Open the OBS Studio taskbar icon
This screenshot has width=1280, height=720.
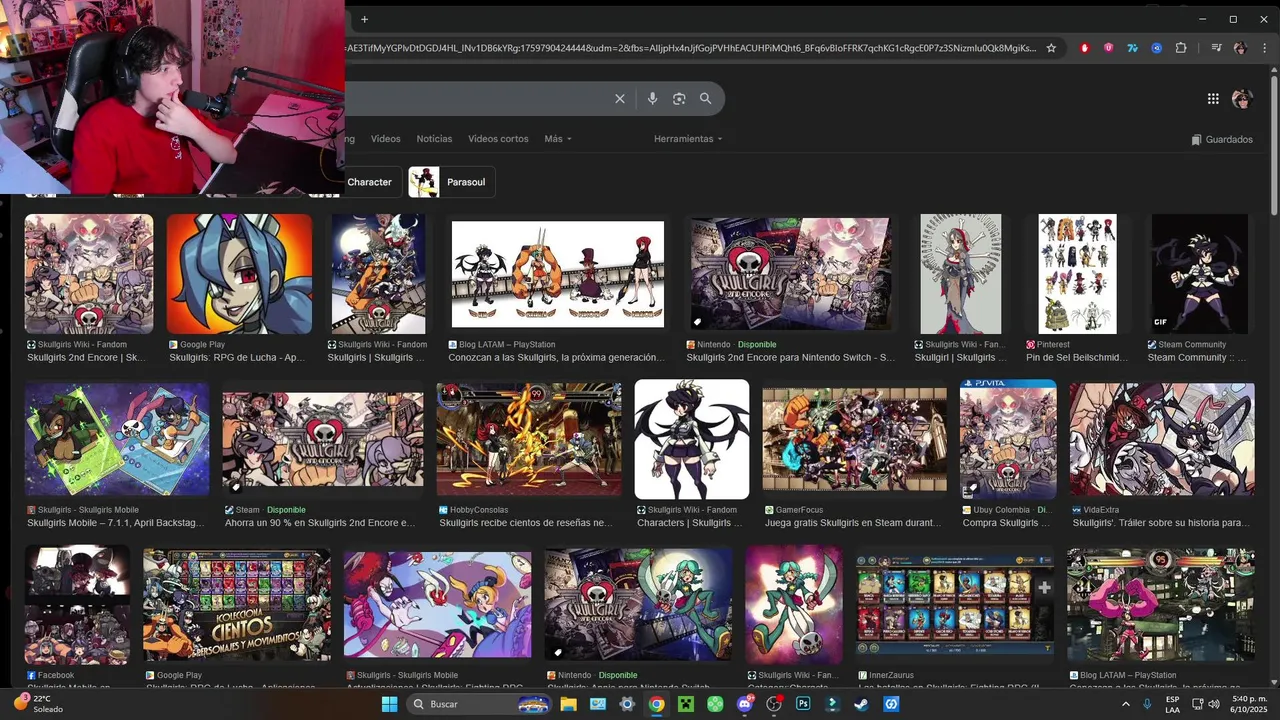click(x=773, y=704)
